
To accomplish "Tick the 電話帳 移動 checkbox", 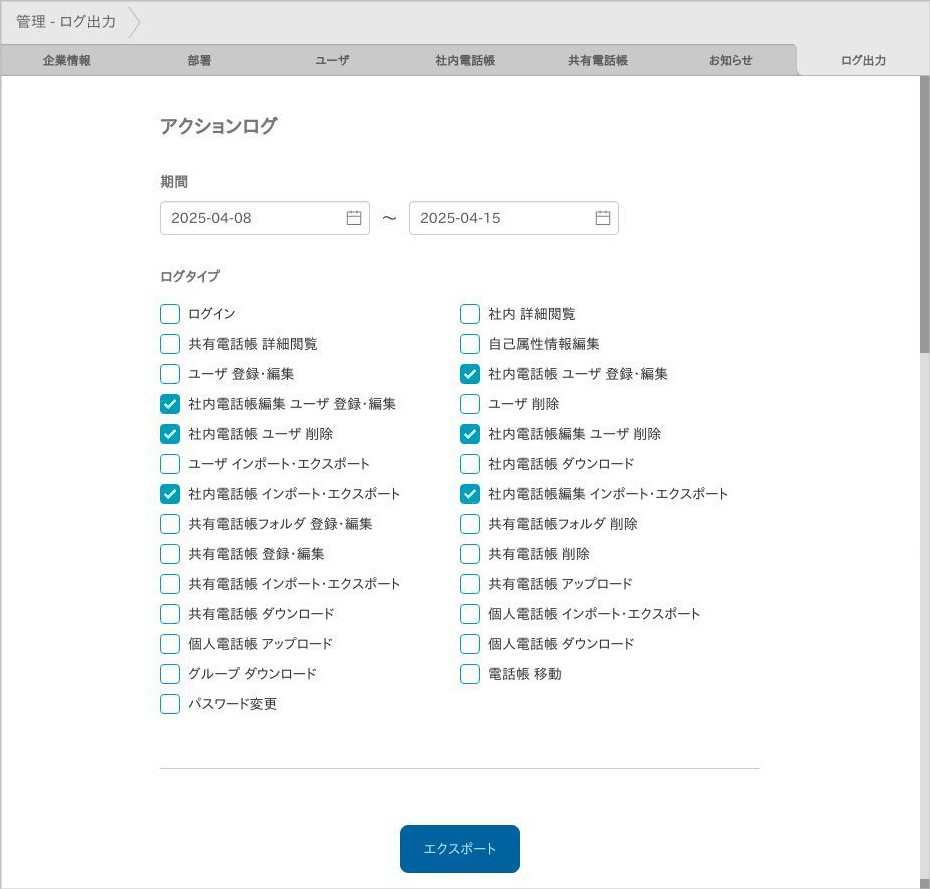I will point(470,674).
